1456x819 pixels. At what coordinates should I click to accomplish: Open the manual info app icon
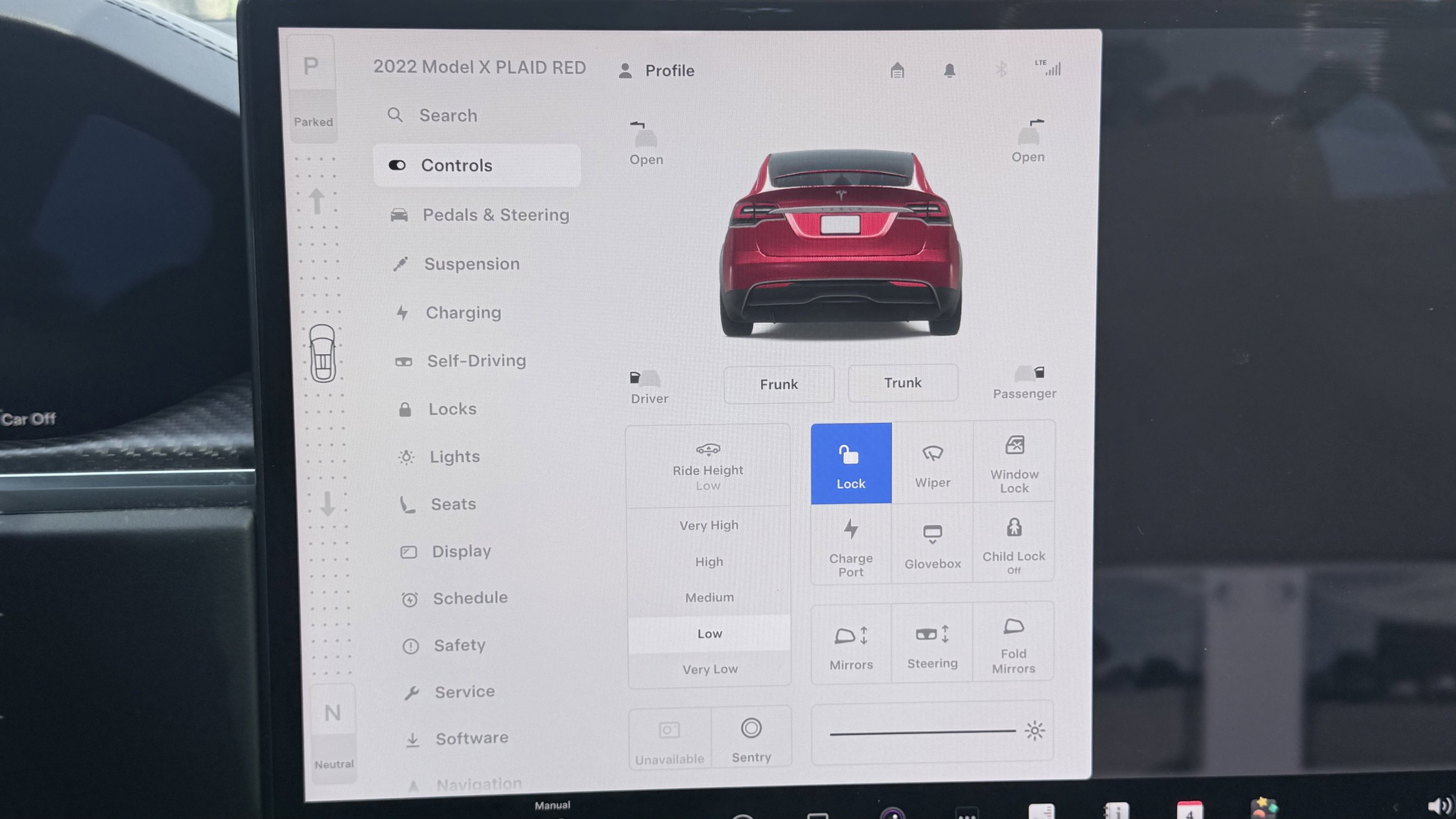[x=1116, y=811]
